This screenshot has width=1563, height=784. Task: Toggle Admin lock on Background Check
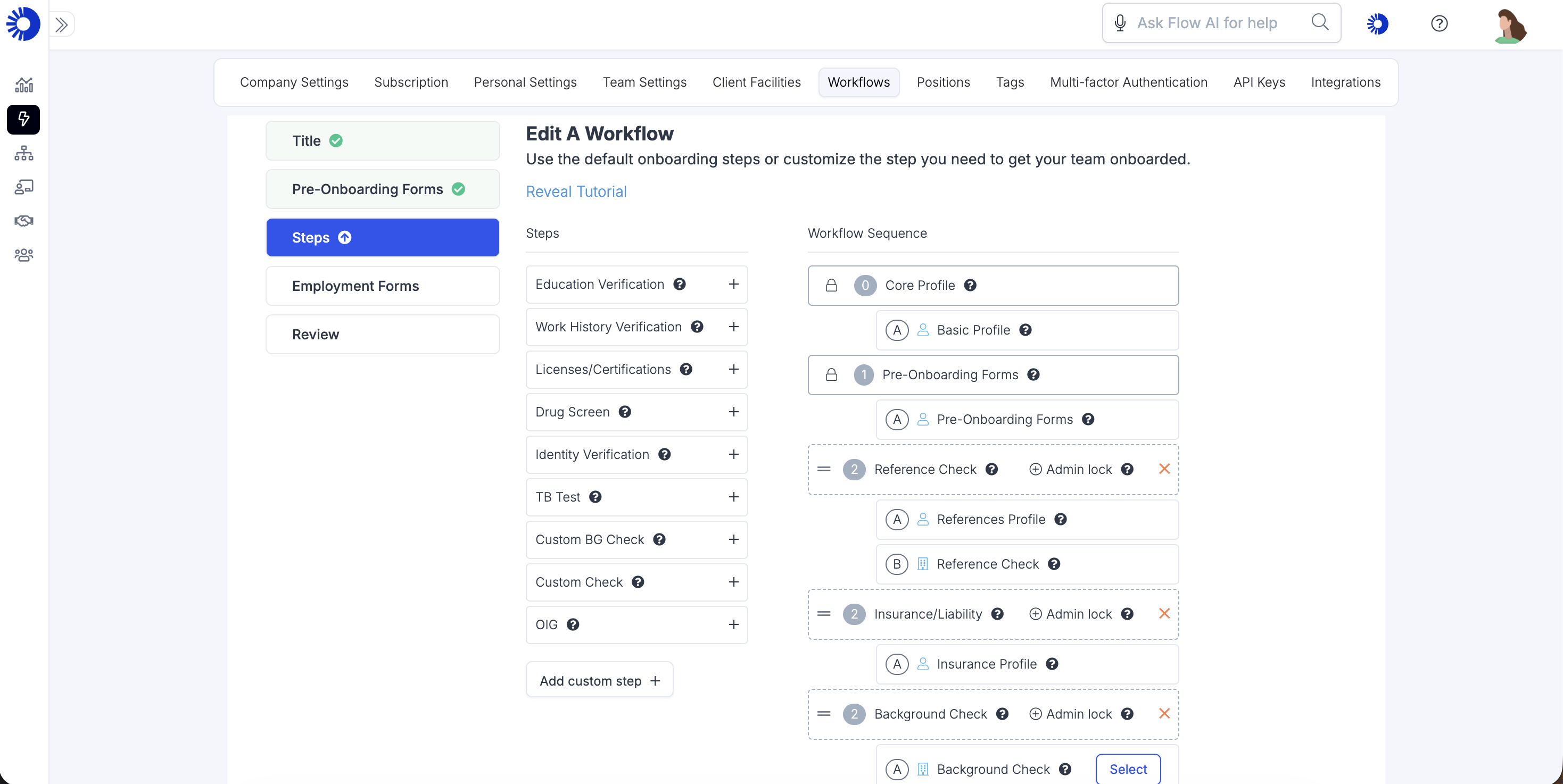click(1071, 714)
